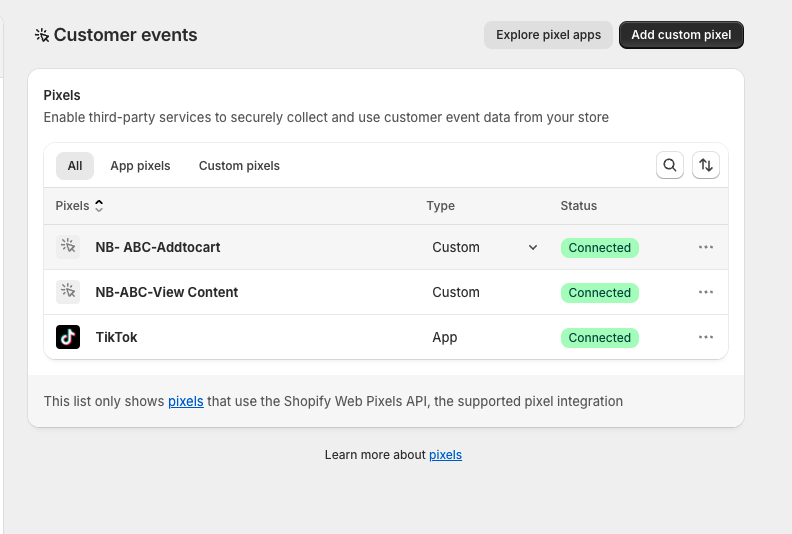The height and width of the screenshot is (534, 792).
Task: Click the Customer events heading icon
Action: pos(42,35)
